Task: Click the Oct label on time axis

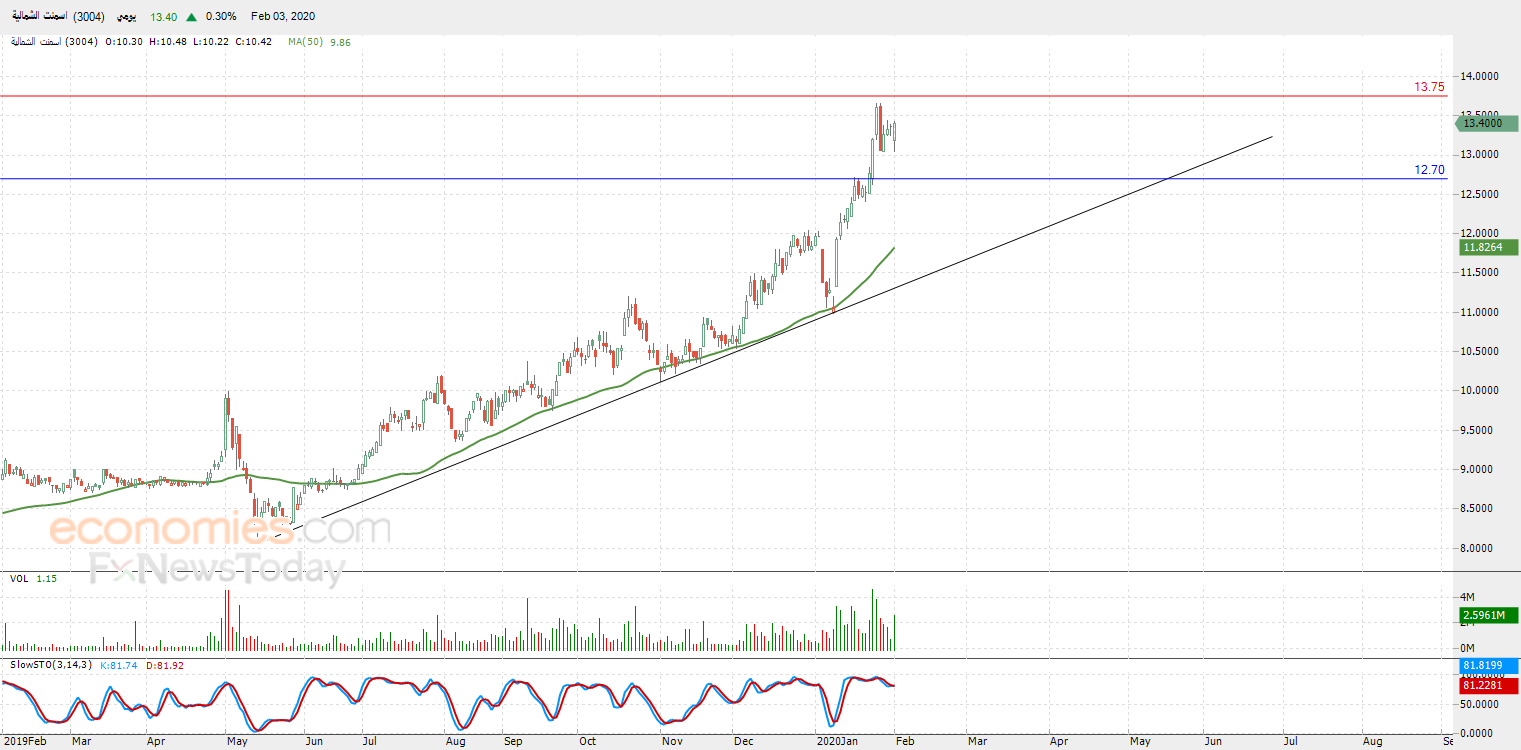Action: click(x=586, y=742)
